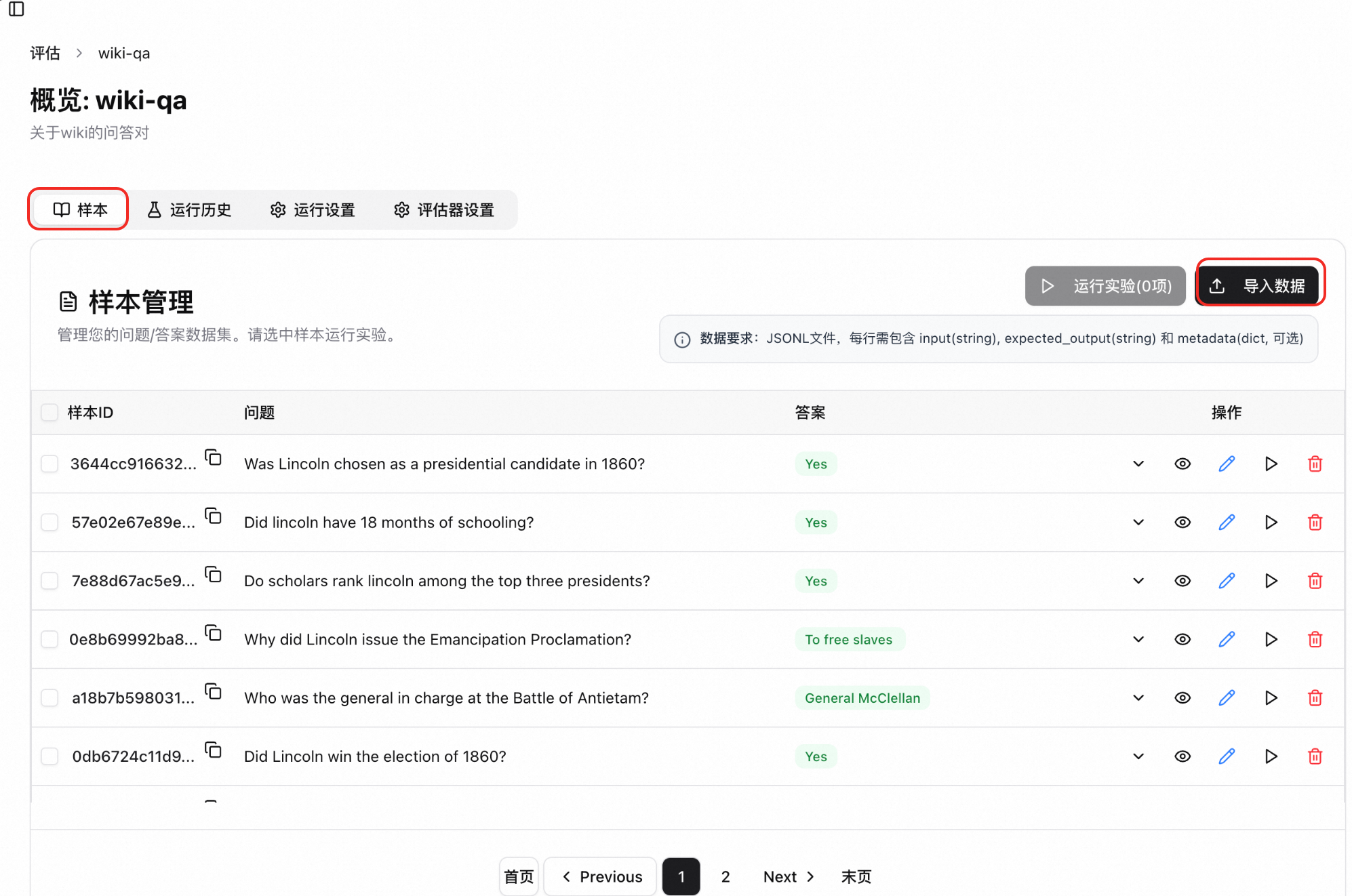1352x896 pixels.
Task: Check the box for sample 57e02e67e89e
Action: click(49, 522)
